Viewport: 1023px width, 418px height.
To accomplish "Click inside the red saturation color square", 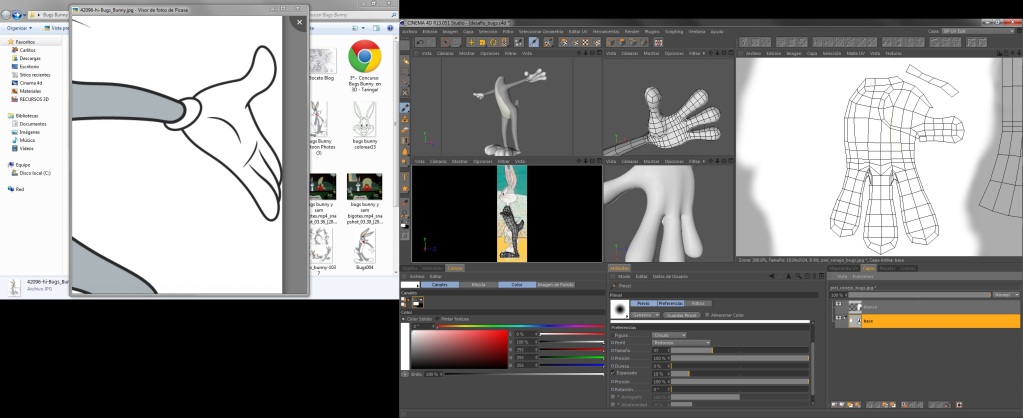I will coord(459,350).
